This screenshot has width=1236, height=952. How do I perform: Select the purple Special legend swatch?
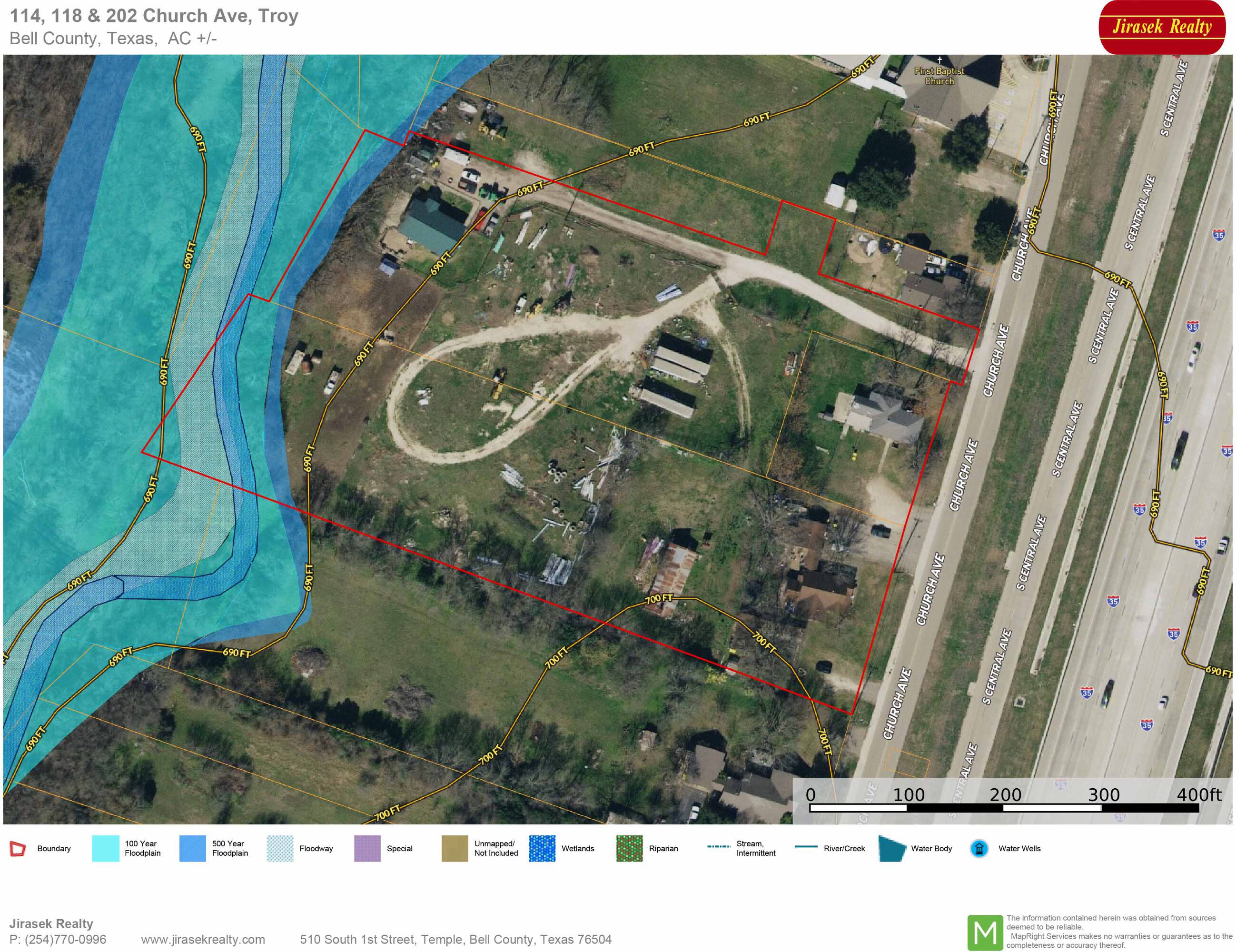pyautogui.click(x=367, y=848)
